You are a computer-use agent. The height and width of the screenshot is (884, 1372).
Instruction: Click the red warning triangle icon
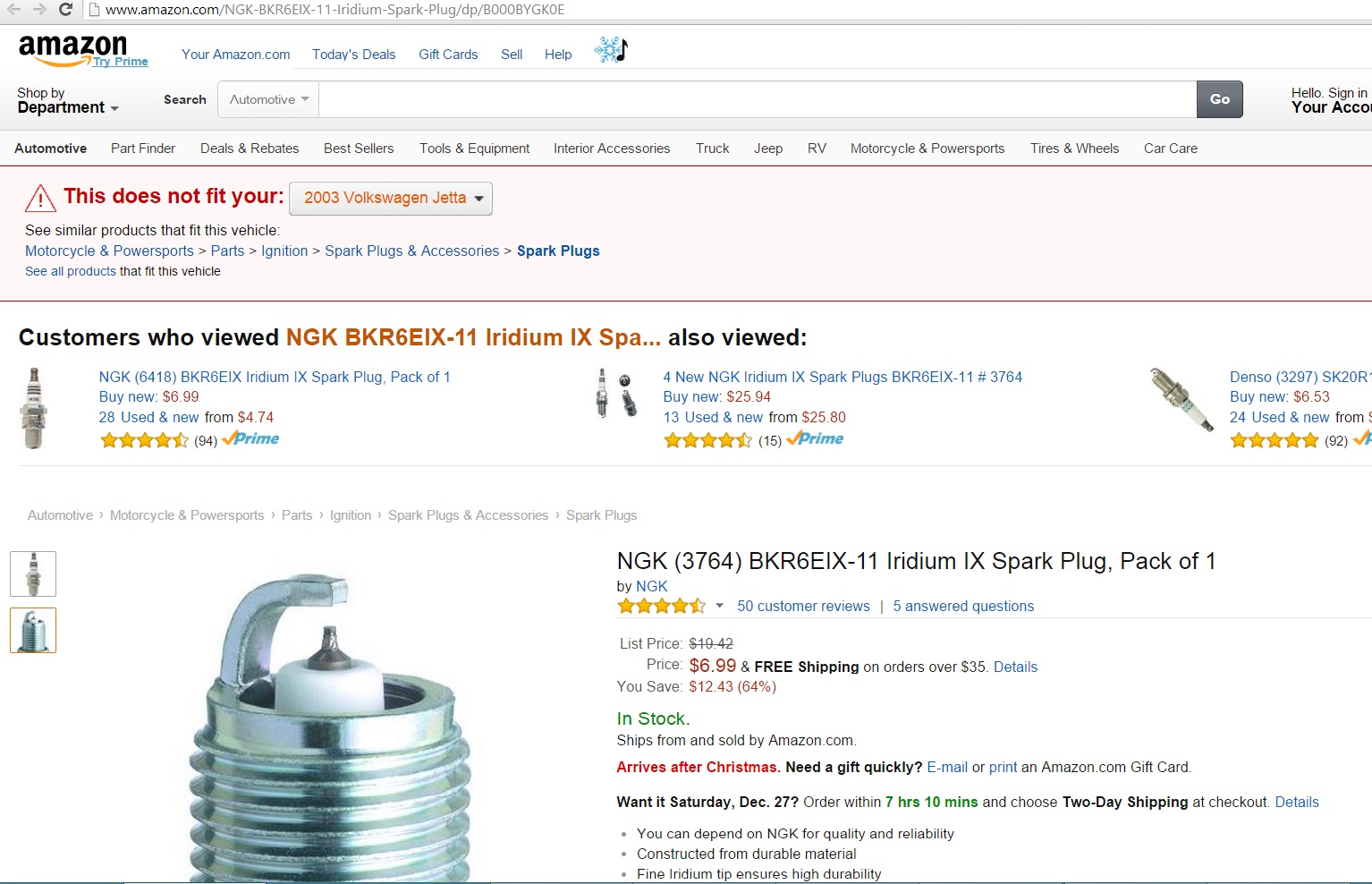[40, 198]
